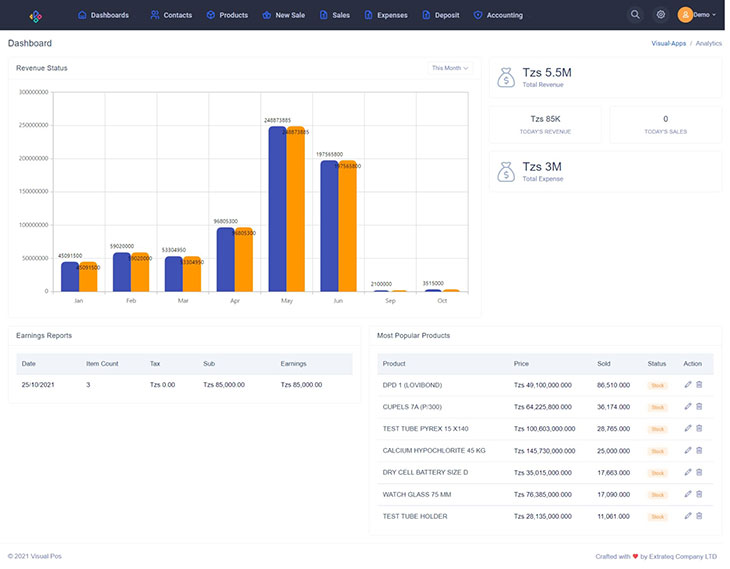Click the blue May bar in chart
730x569 pixels.
click(277, 209)
